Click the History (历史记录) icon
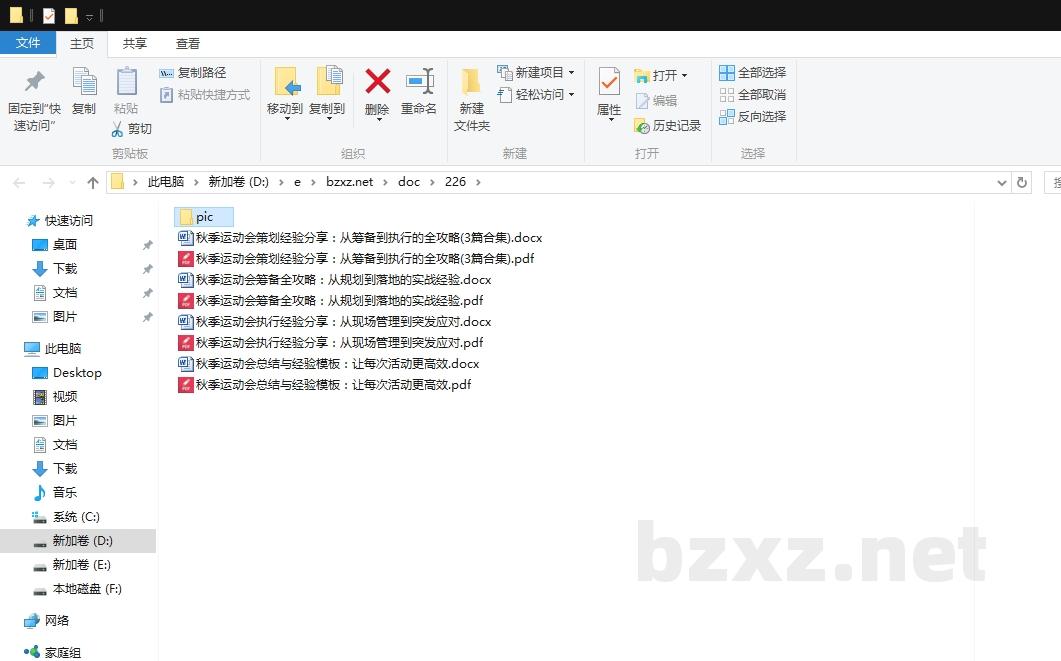Screen dimensions: 1061x661 click(x=642, y=126)
